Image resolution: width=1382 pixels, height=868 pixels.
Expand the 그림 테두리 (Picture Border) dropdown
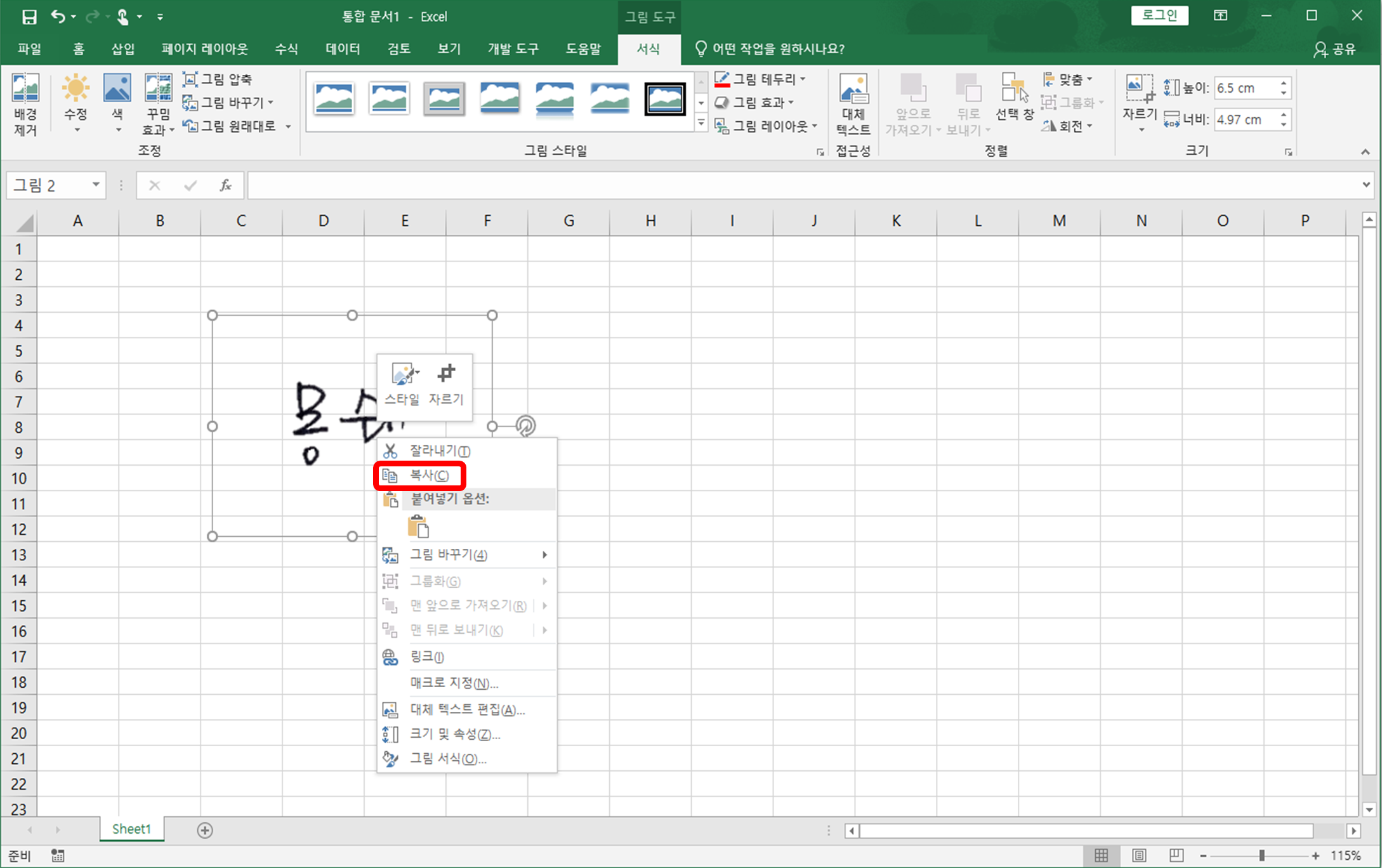[803, 79]
